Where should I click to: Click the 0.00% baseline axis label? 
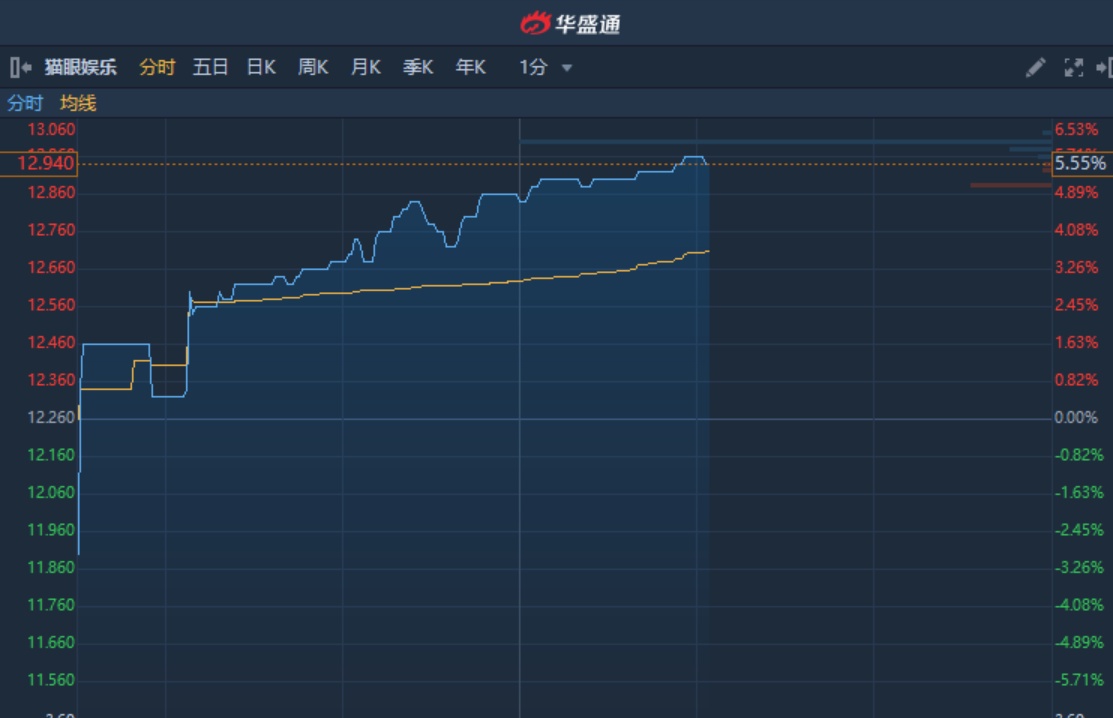tap(1075, 417)
